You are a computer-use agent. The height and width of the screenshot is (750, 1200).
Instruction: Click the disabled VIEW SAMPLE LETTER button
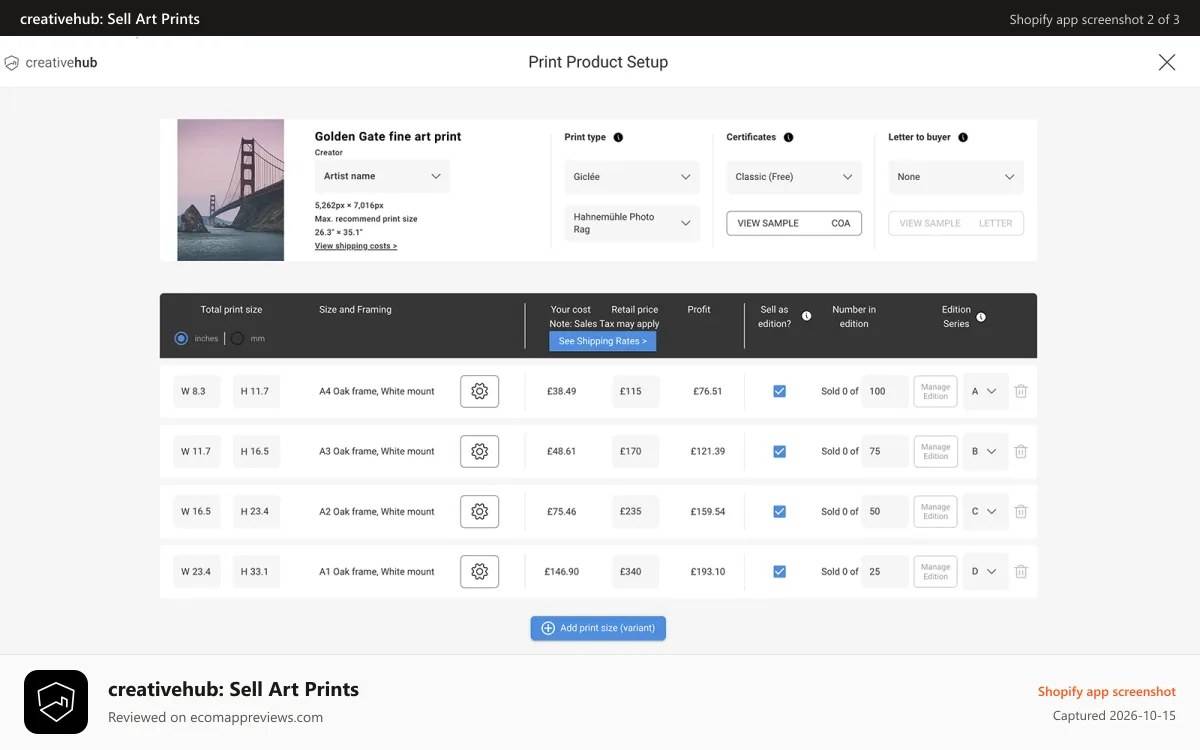(956, 223)
